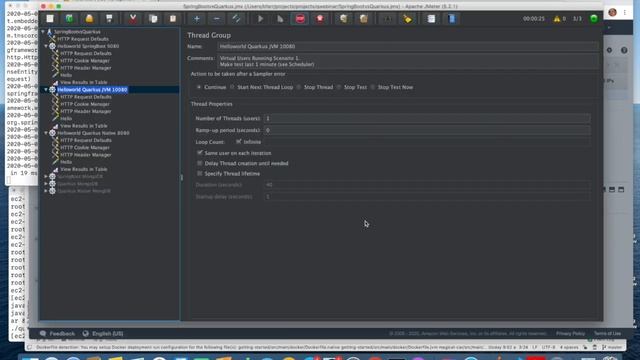Click the Shutdown test icon

click(x=320, y=19)
